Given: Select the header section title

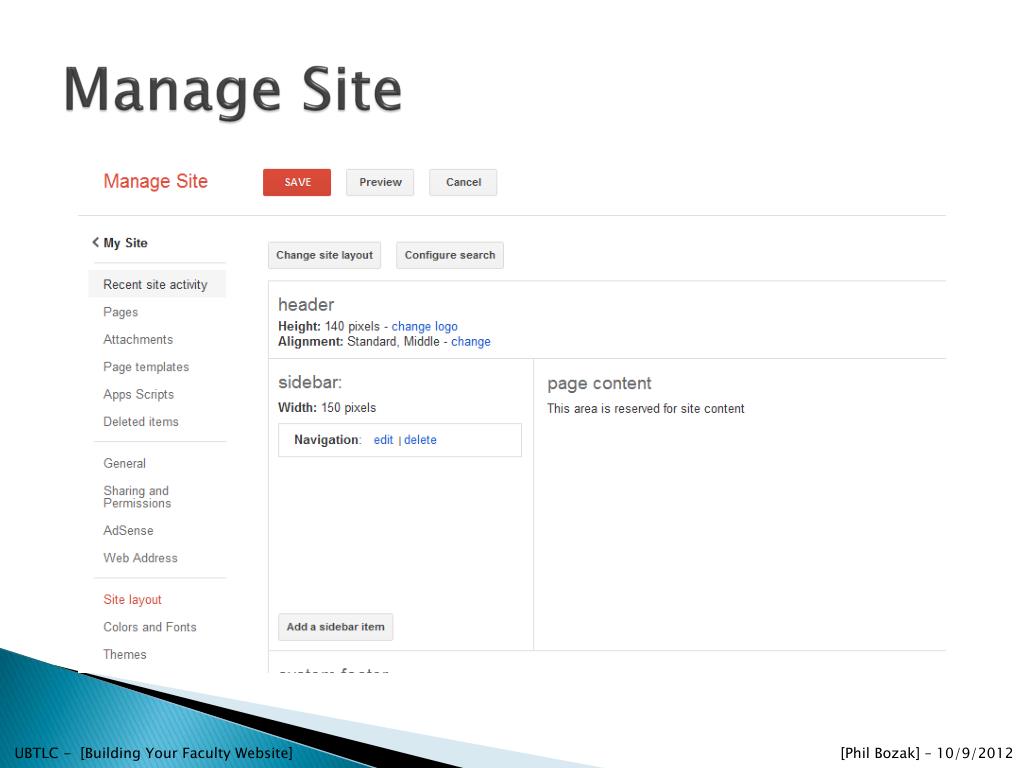Looking at the screenshot, I should (x=306, y=304).
